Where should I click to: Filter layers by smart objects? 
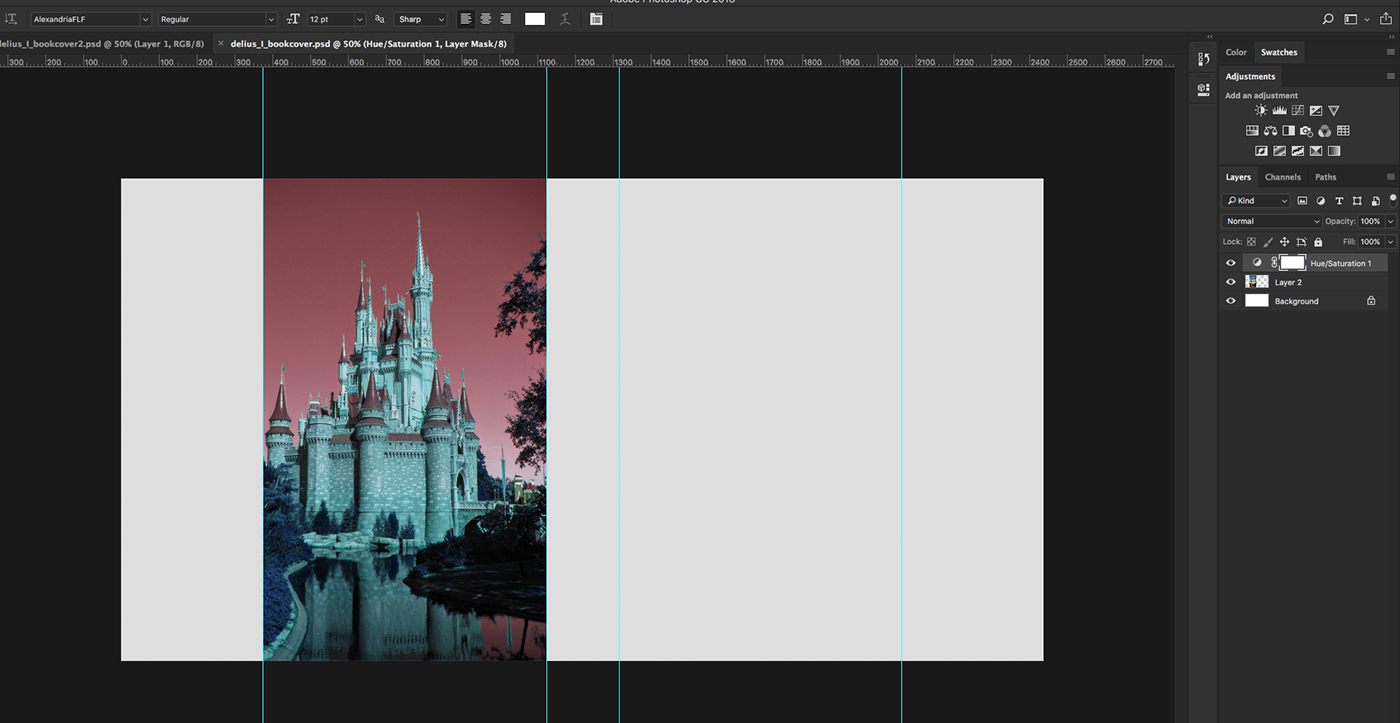tap(1375, 201)
